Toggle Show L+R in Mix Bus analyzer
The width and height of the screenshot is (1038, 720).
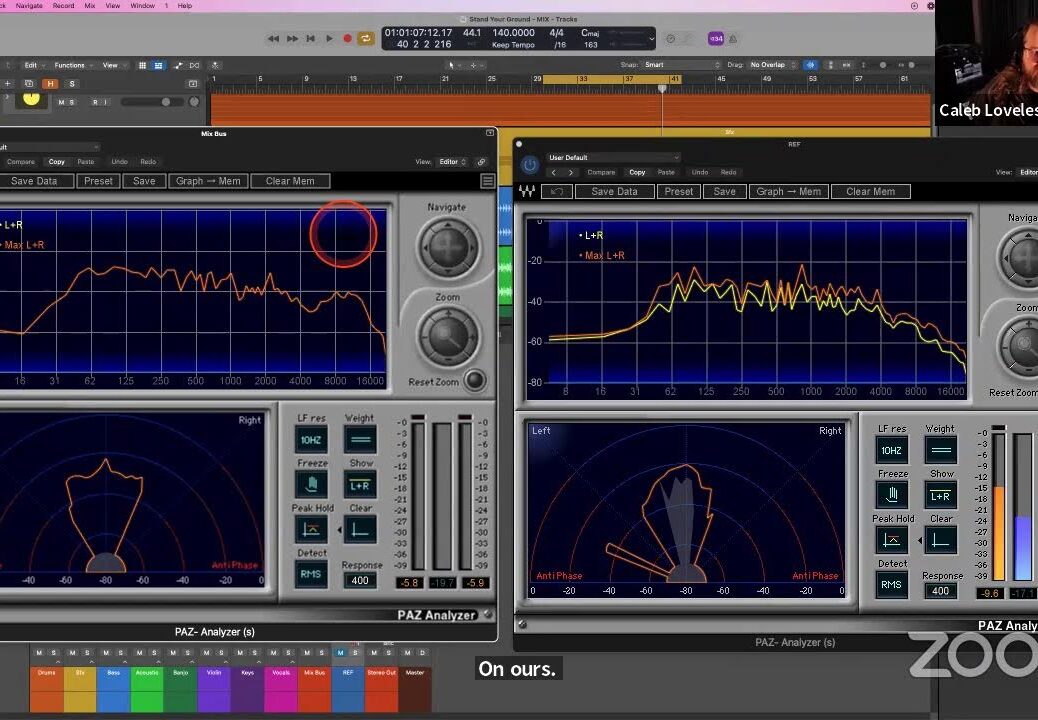(360, 485)
